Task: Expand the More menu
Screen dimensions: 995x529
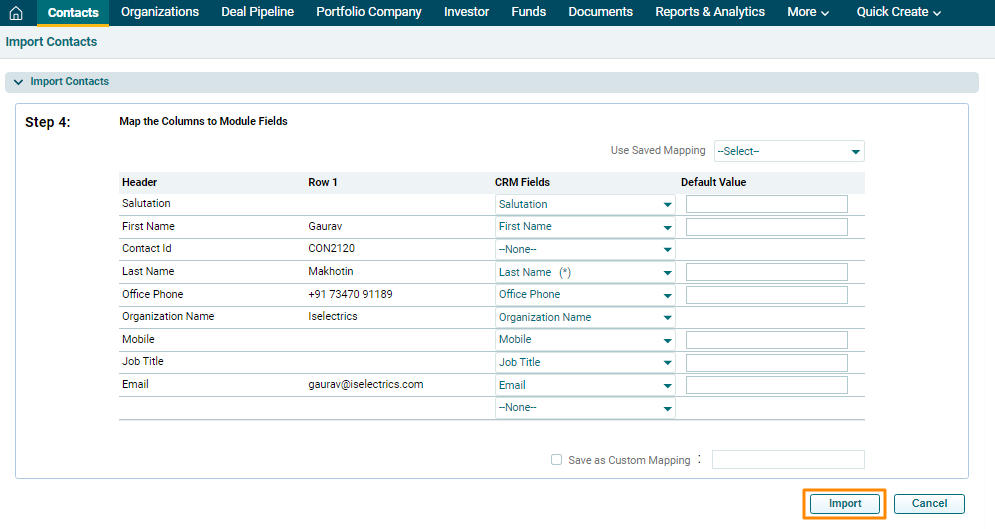Action: pos(808,12)
